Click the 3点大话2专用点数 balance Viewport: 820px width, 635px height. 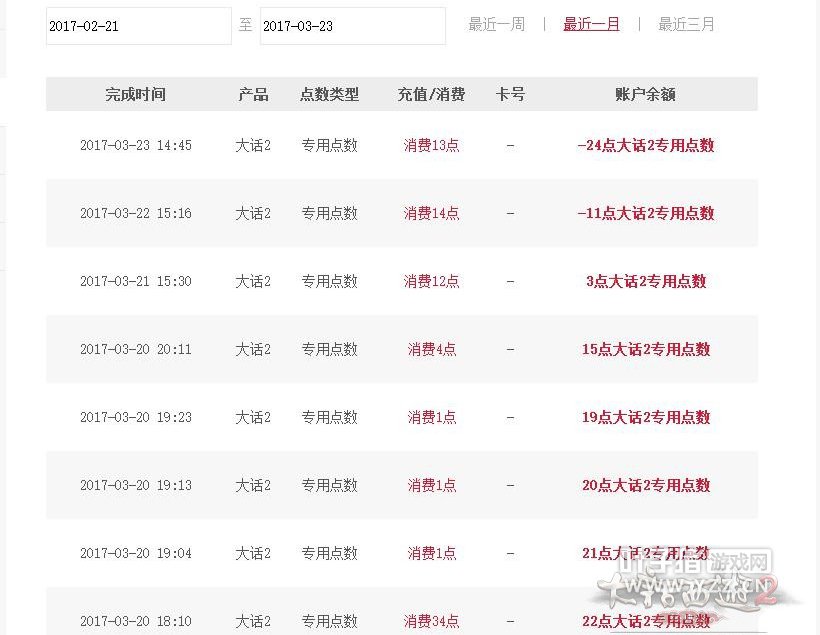tap(645, 281)
